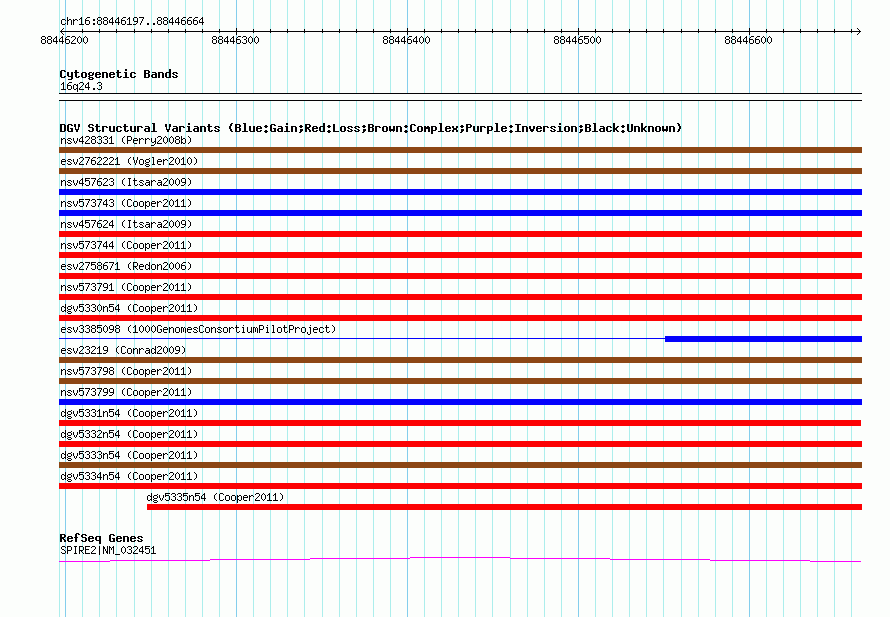Select the shorter red bar for dgv5335n54
Screen dimensions: 890x617
(x=504, y=507)
